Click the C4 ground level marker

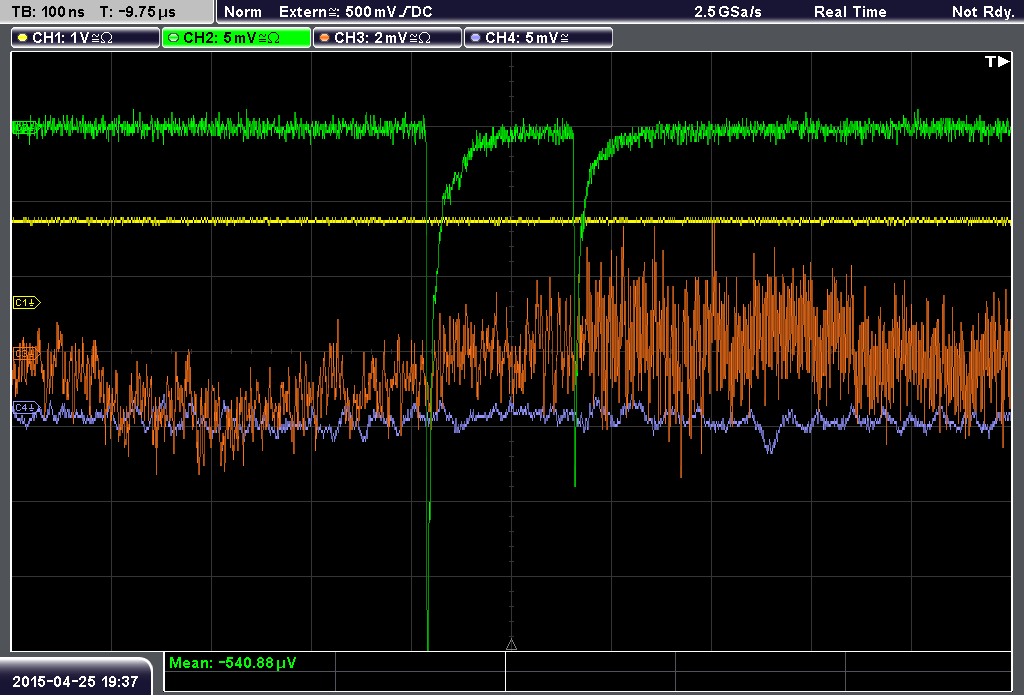26,408
